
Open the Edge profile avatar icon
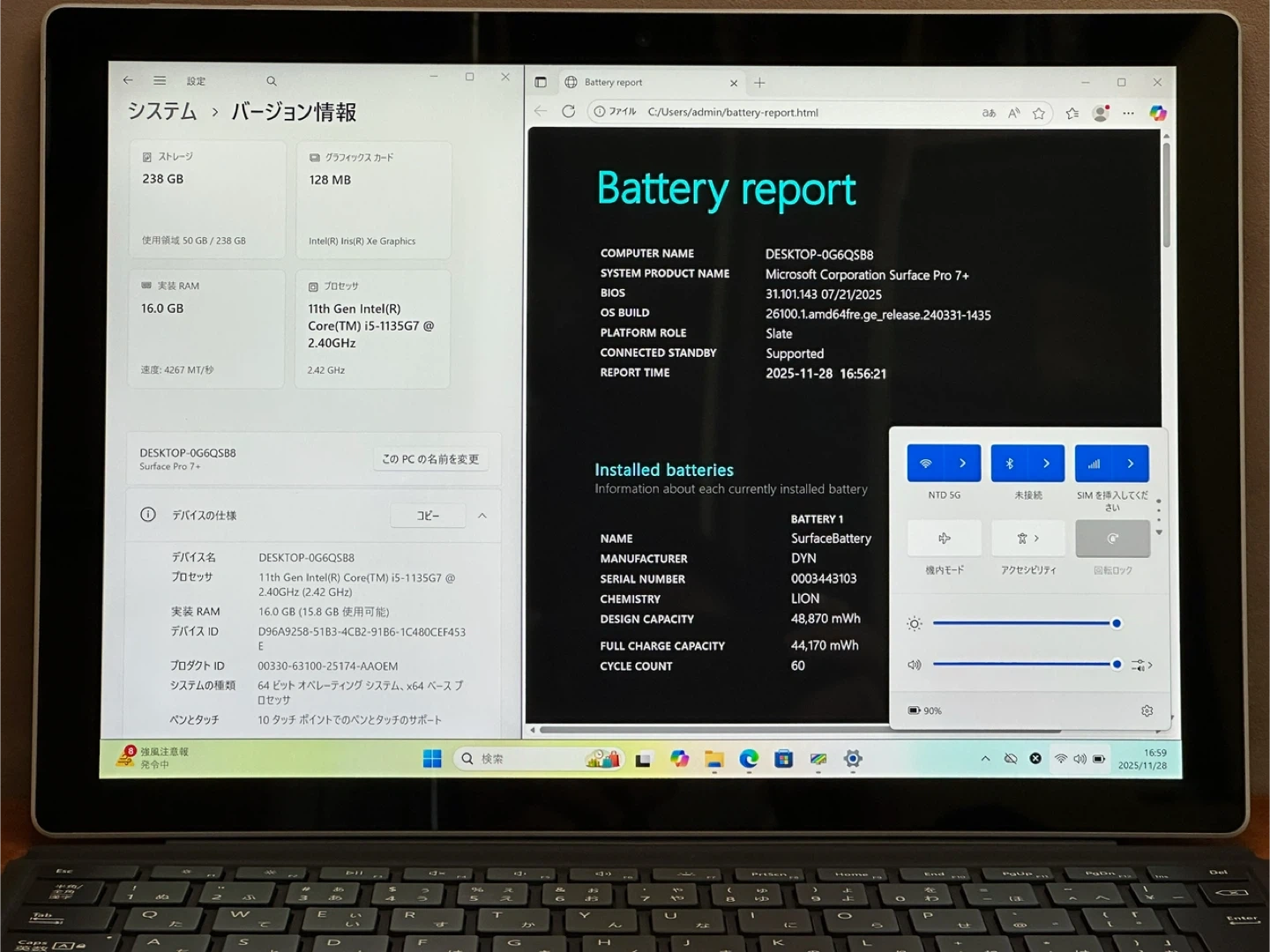(1100, 113)
